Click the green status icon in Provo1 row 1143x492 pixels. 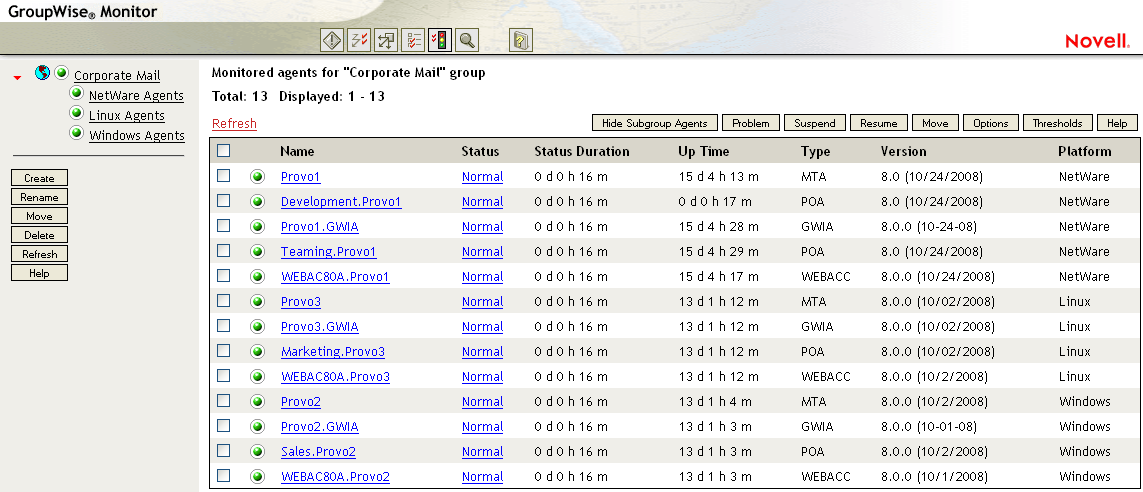pyautogui.click(x=257, y=177)
